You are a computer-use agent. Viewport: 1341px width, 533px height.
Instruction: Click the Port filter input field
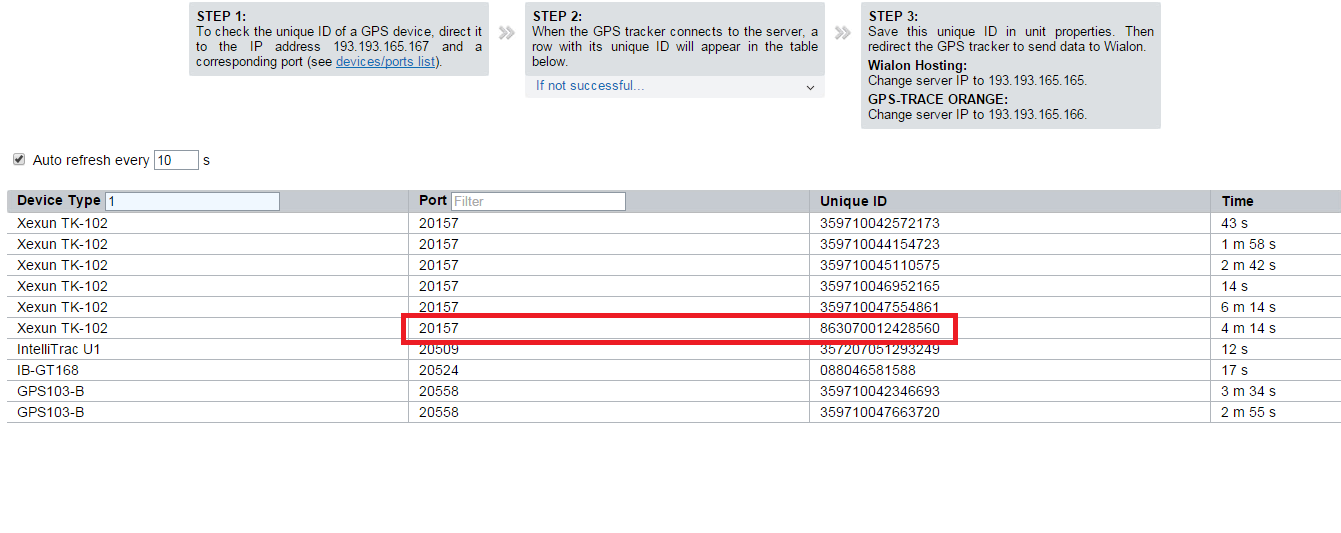coord(538,201)
